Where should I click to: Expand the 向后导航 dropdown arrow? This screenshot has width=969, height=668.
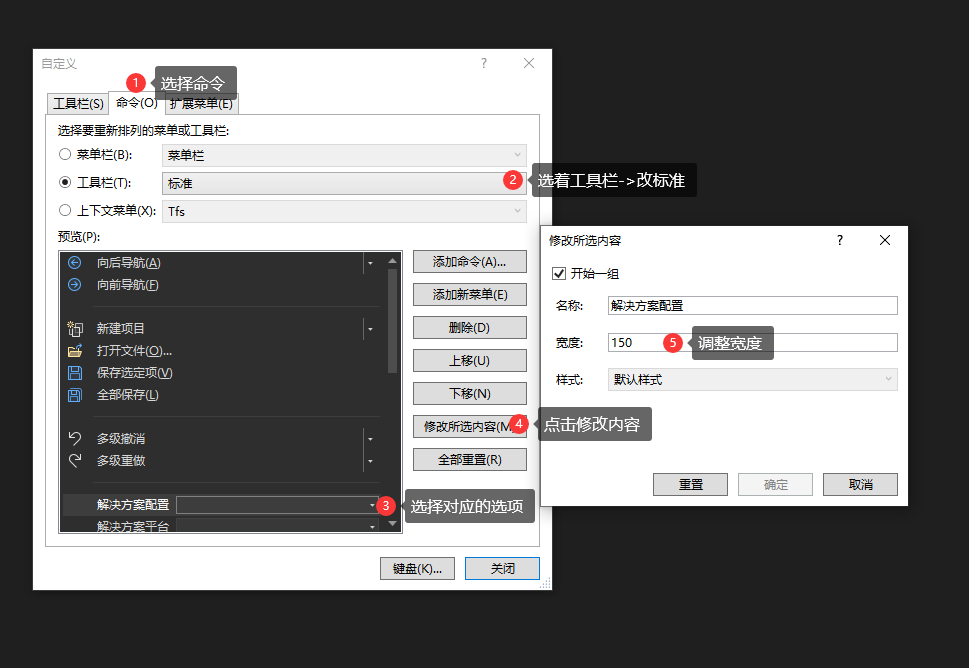pyautogui.click(x=370, y=263)
